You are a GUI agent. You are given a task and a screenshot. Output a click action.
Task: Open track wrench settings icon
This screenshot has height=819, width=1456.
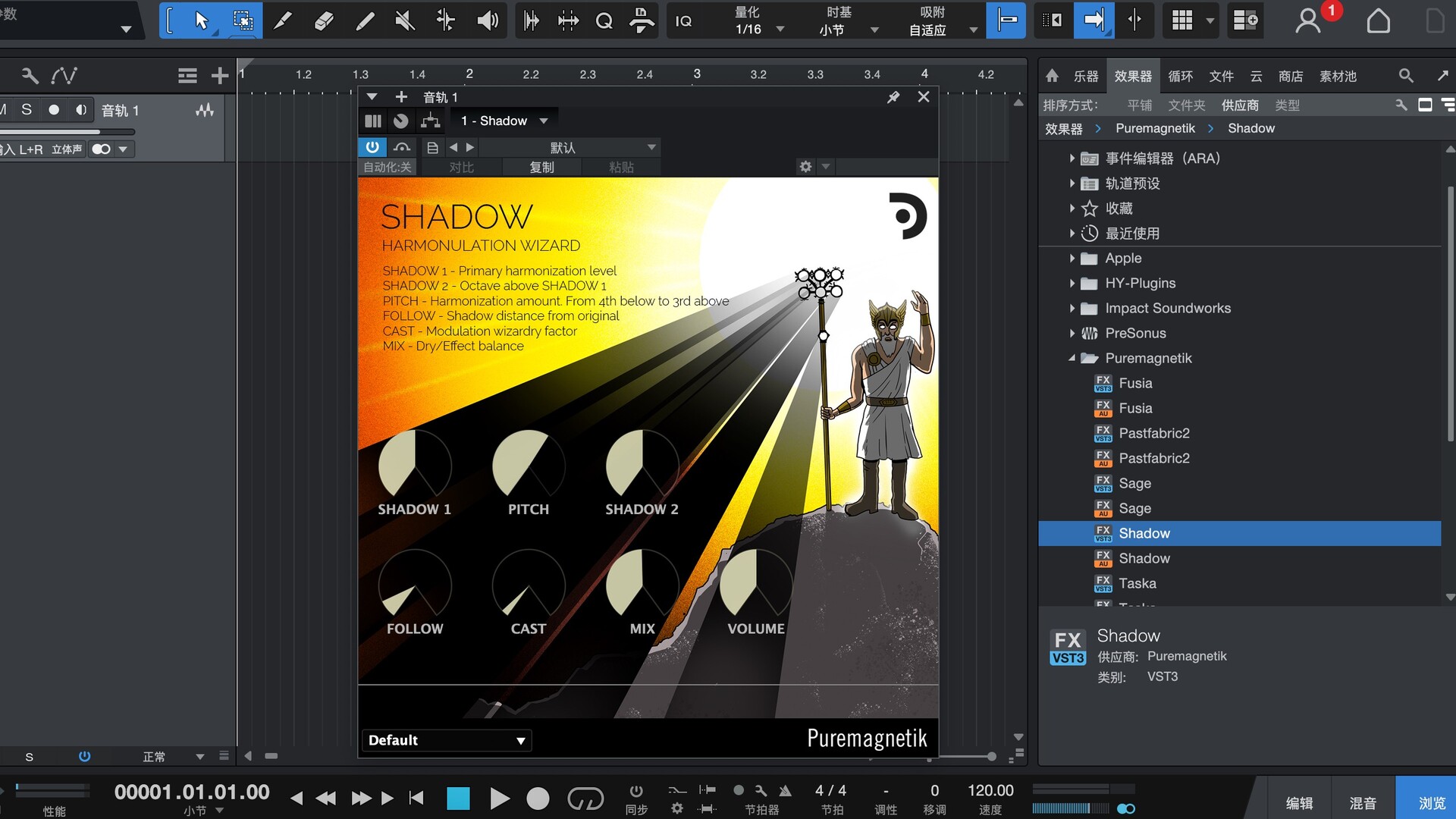30,76
